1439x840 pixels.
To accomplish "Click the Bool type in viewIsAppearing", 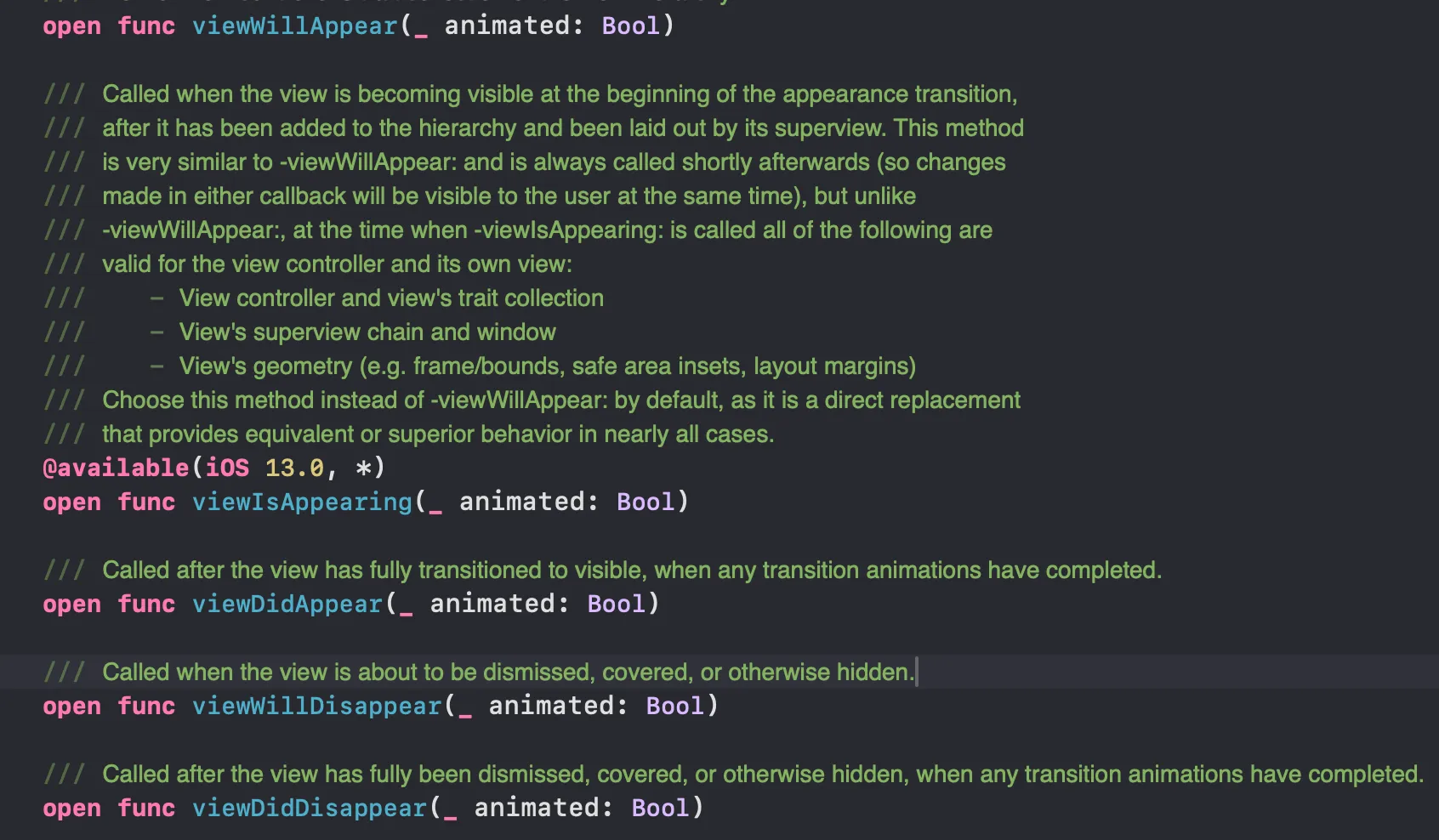I will click(645, 502).
